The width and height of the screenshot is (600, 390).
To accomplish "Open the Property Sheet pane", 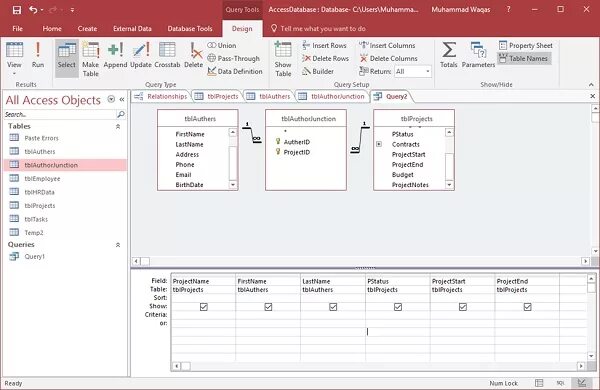I will pyautogui.click(x=526, y=45).
